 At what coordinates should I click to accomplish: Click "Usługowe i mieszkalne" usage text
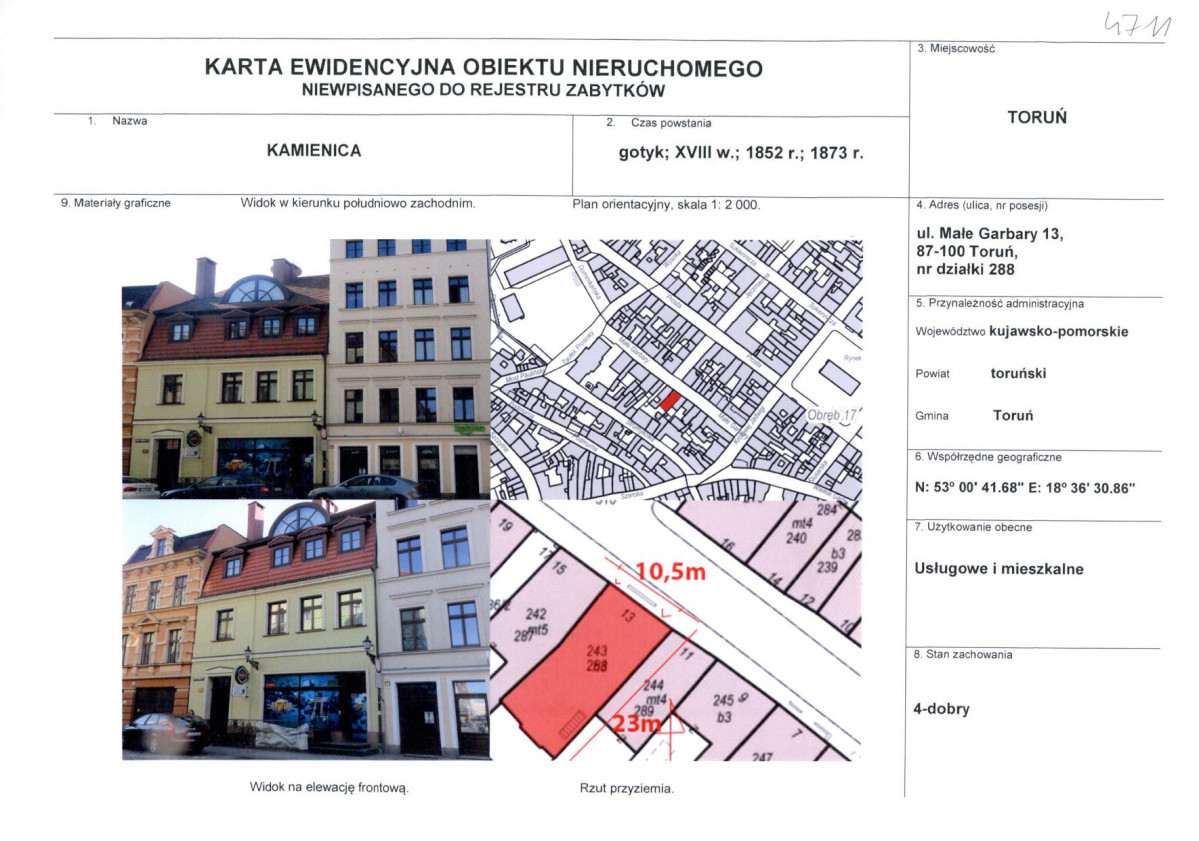pos(999,570)
